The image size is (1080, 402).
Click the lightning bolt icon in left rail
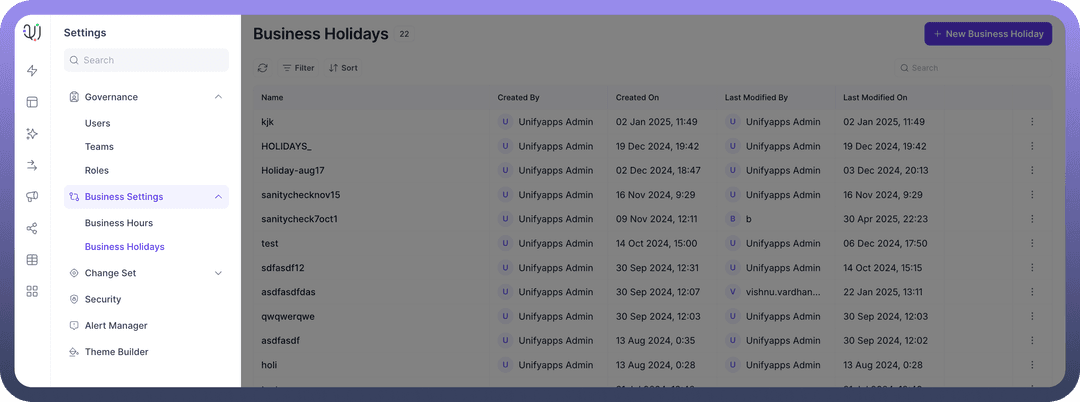pos(32,71)
